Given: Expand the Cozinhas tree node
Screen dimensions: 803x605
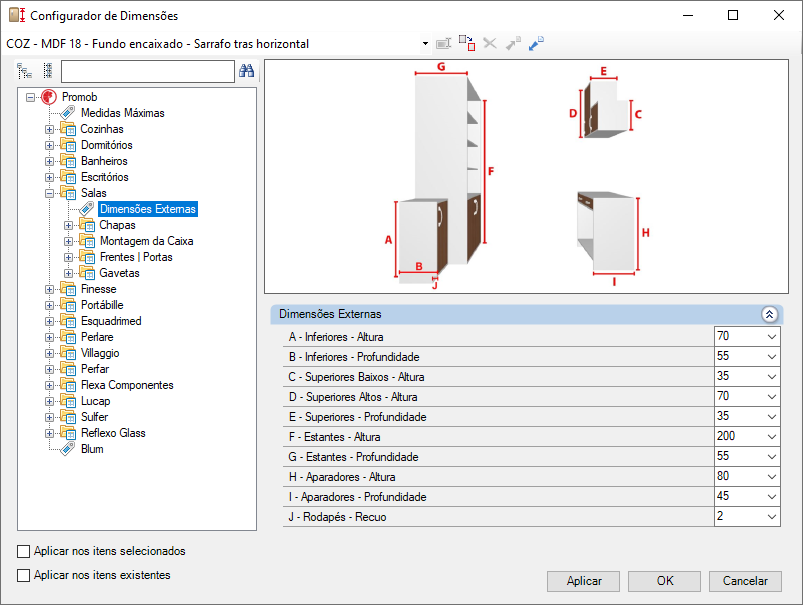Looking at the screenshot, I should point(49,130).
